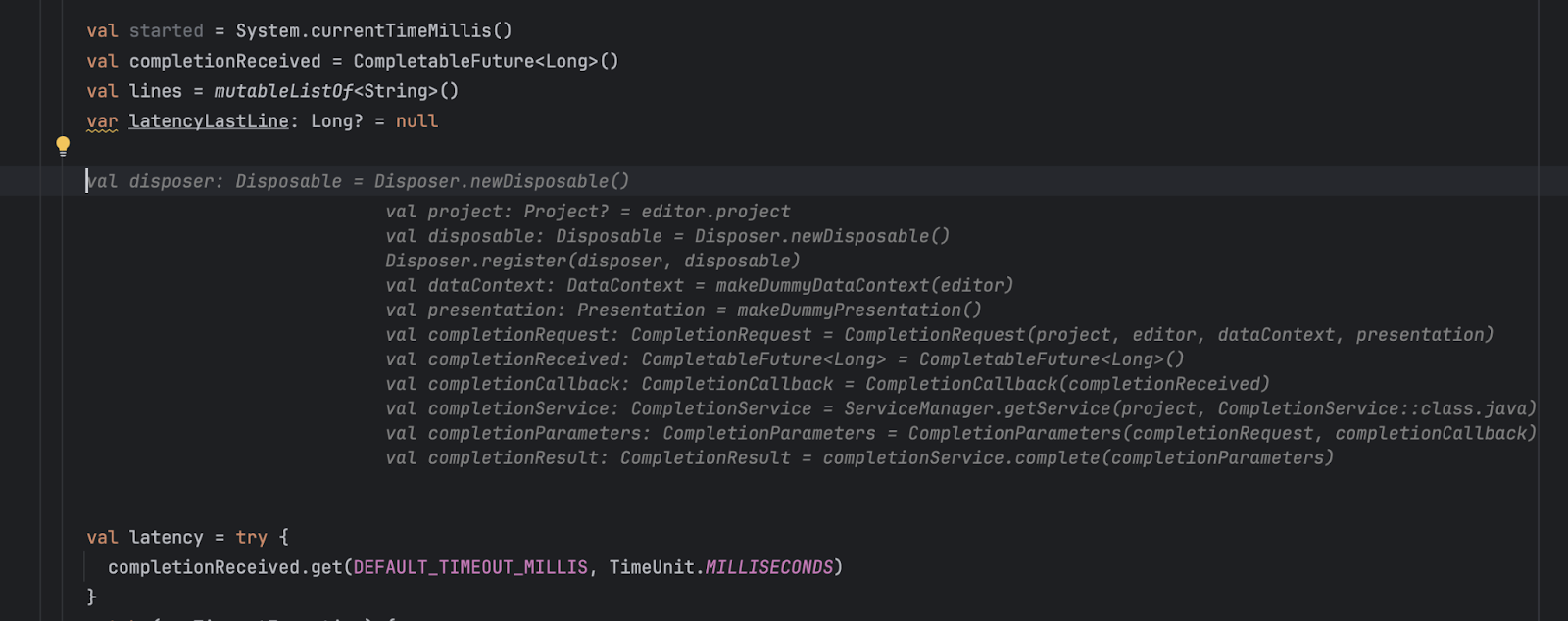Click 'mutableListOf' function call
Viewport: 1568px width, 621px height.
coord(283,91)
